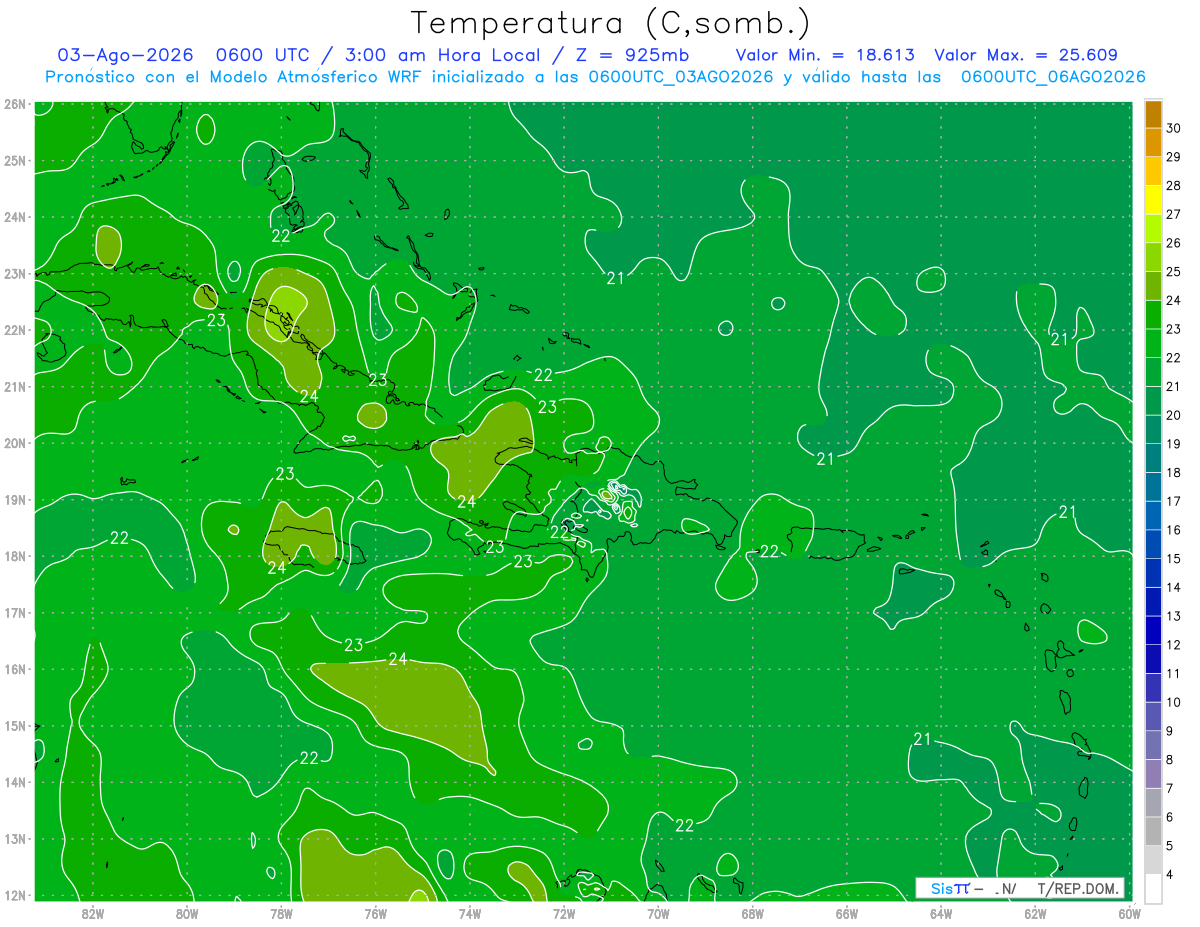The width and height of the screenshot is (1200, 927).
Task: Click the '70W' longitude axis label
Action: (658, 912)
